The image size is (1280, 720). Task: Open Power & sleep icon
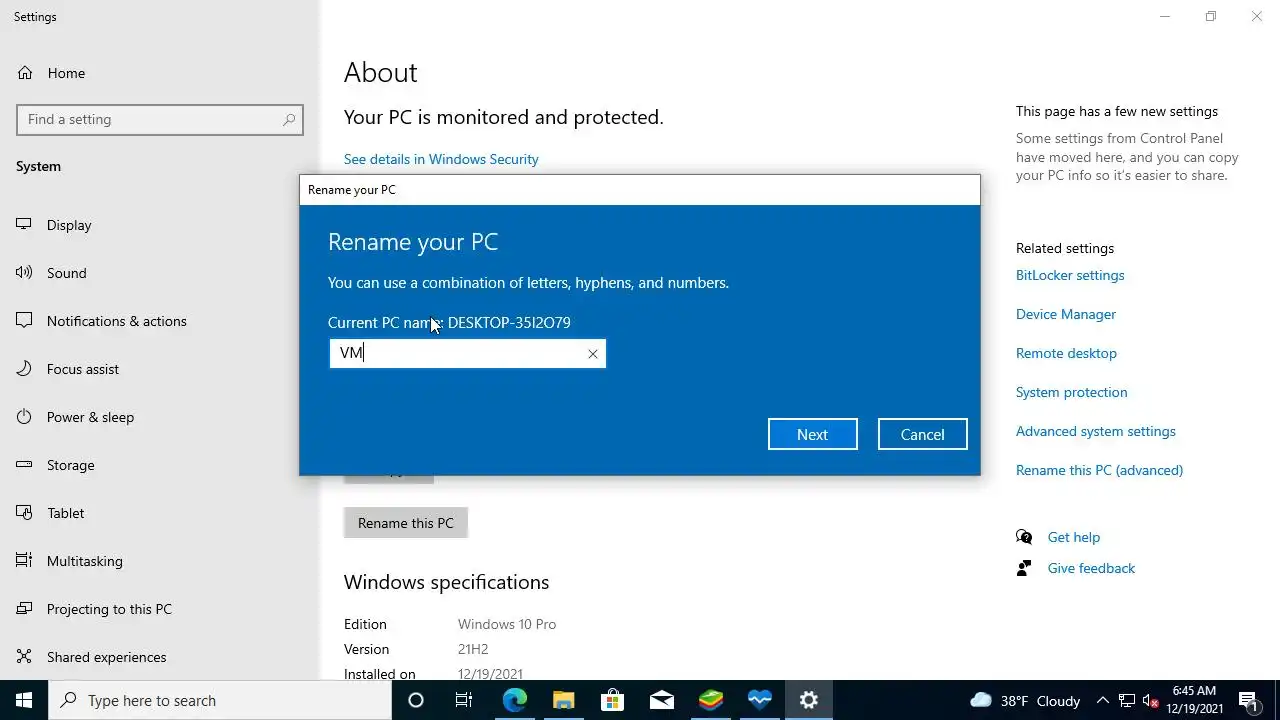(24, 417)
